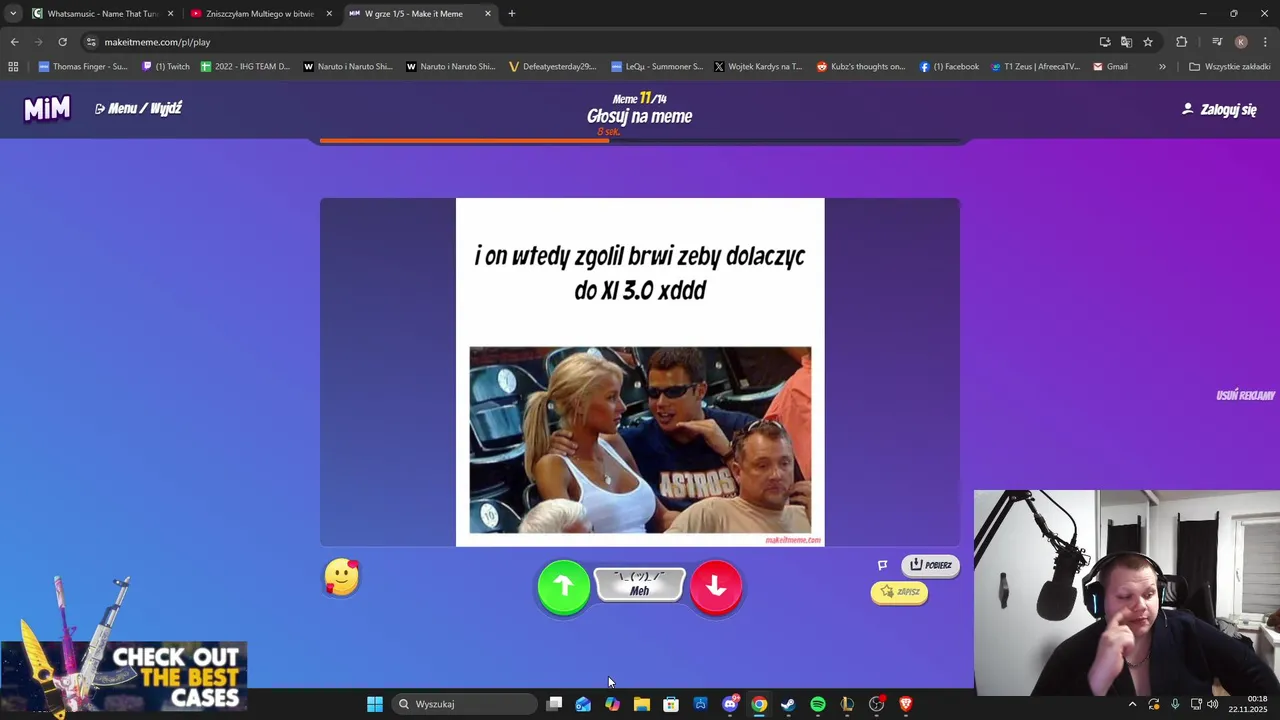This screenshot has width=1280, height=720.
Task: Download meme via Pobierz button
Action: click(x=931, y=565)
